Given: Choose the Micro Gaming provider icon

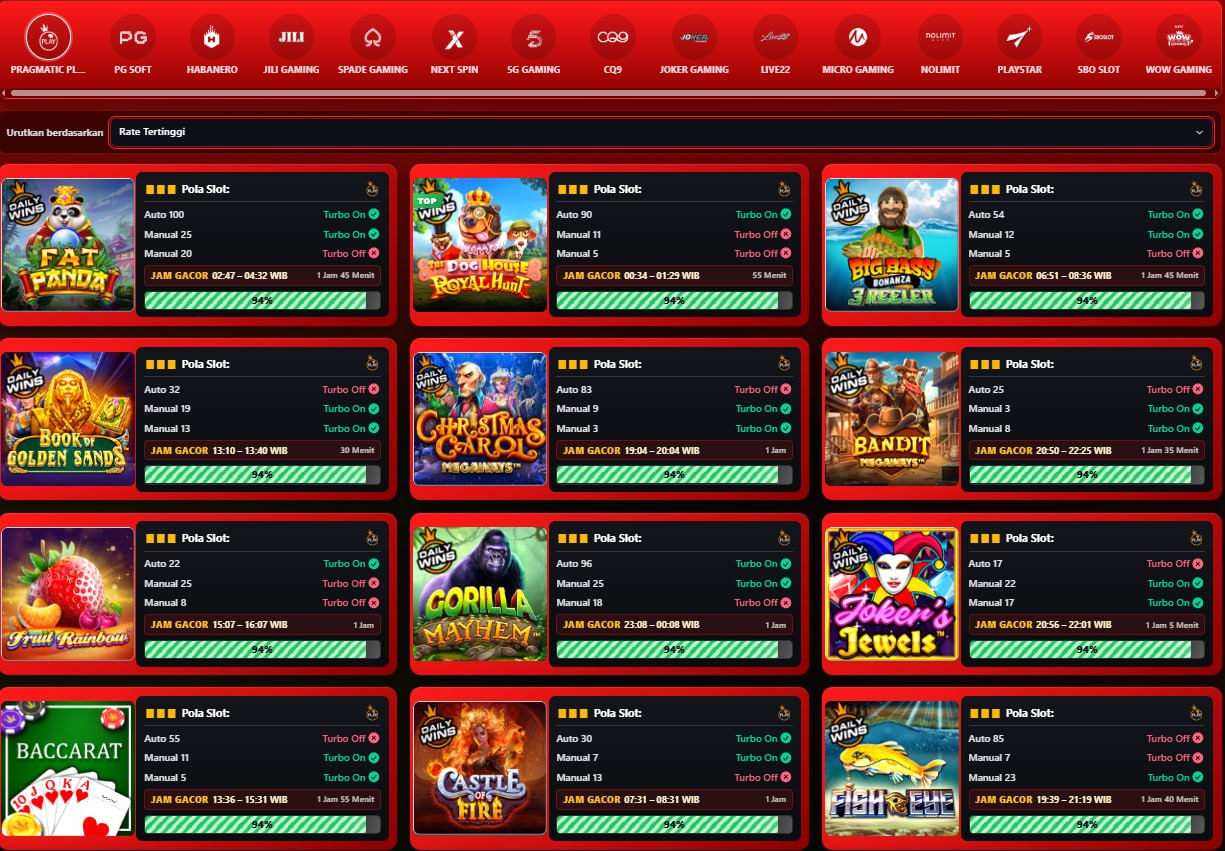Looking at the screenshot, I should click(858, 38).
